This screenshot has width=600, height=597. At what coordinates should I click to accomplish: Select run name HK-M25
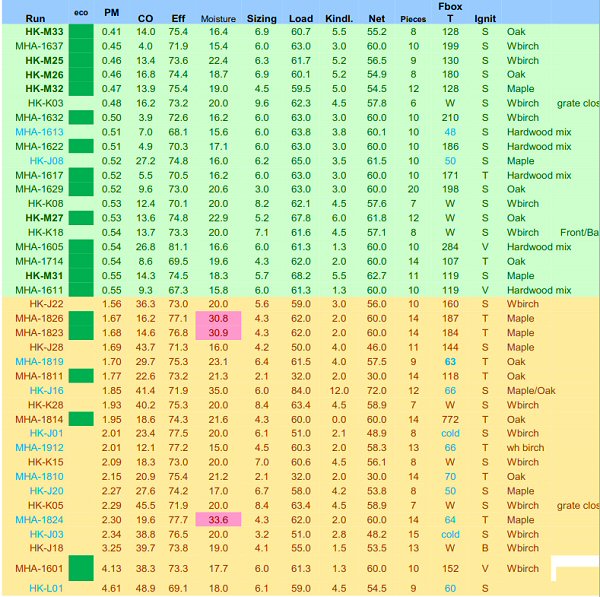click(44, 60)
